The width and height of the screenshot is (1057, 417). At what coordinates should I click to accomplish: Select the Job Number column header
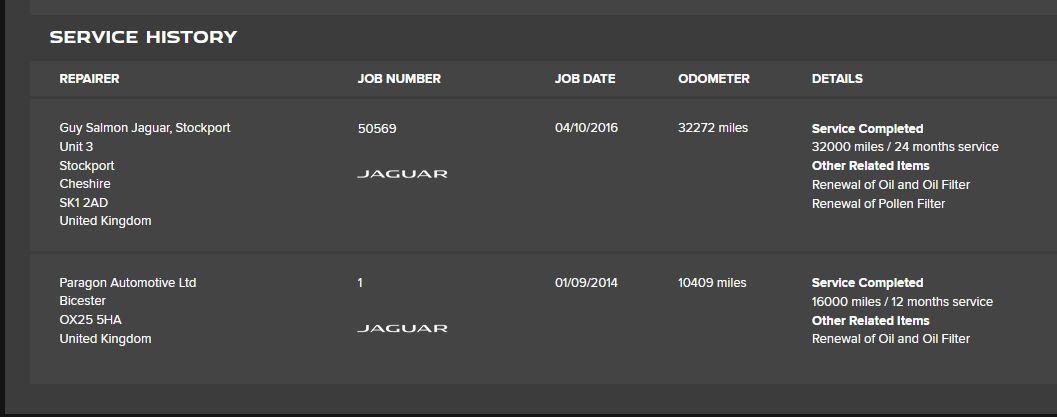pyautogui.click(x=399, y=79)
